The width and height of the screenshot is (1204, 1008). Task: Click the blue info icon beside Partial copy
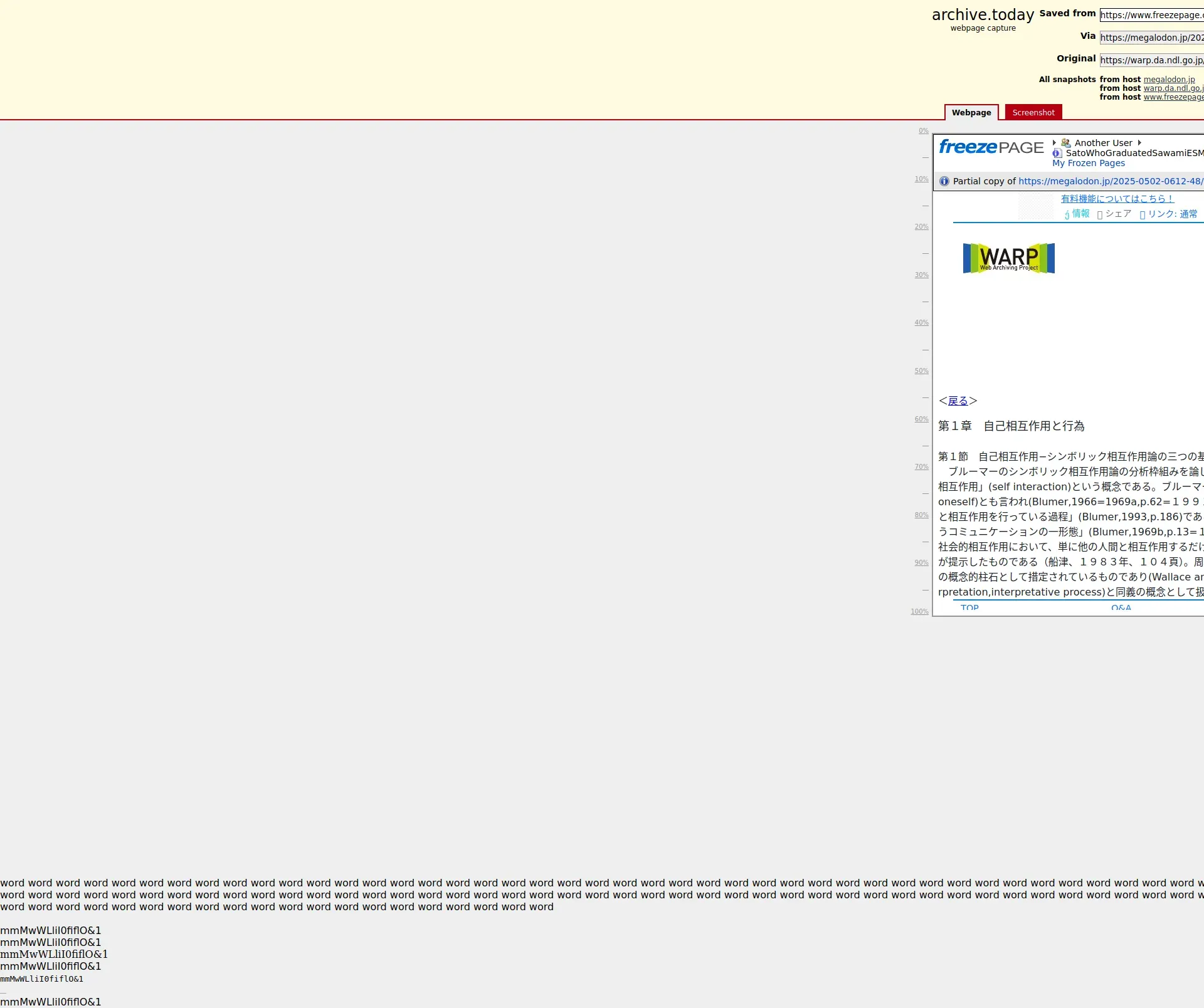click(944, 181)
